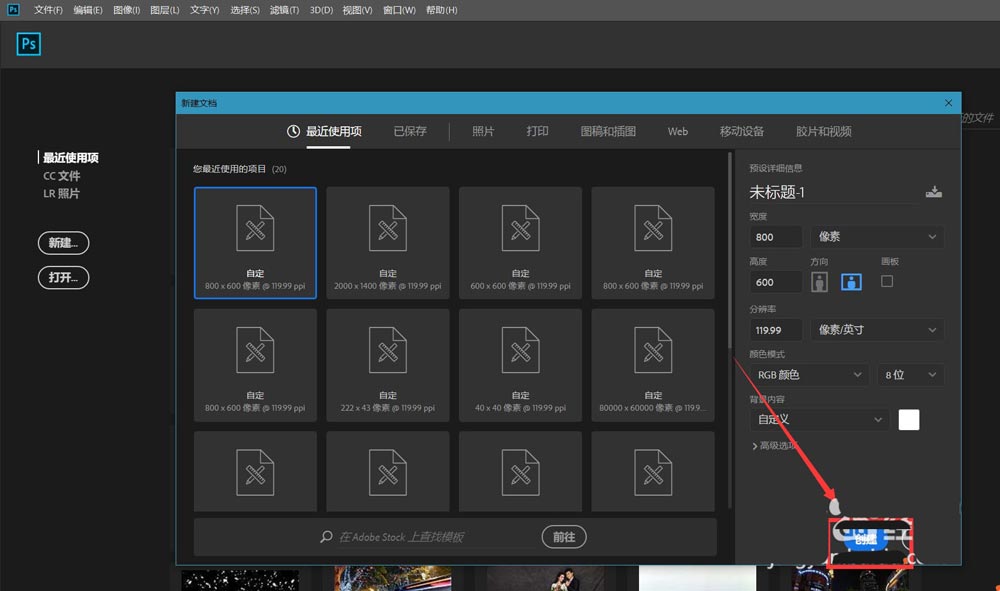Click the width field showing 800
Image resolution: width=1000 pixels, height=591 pixels.
click(775, 237)
